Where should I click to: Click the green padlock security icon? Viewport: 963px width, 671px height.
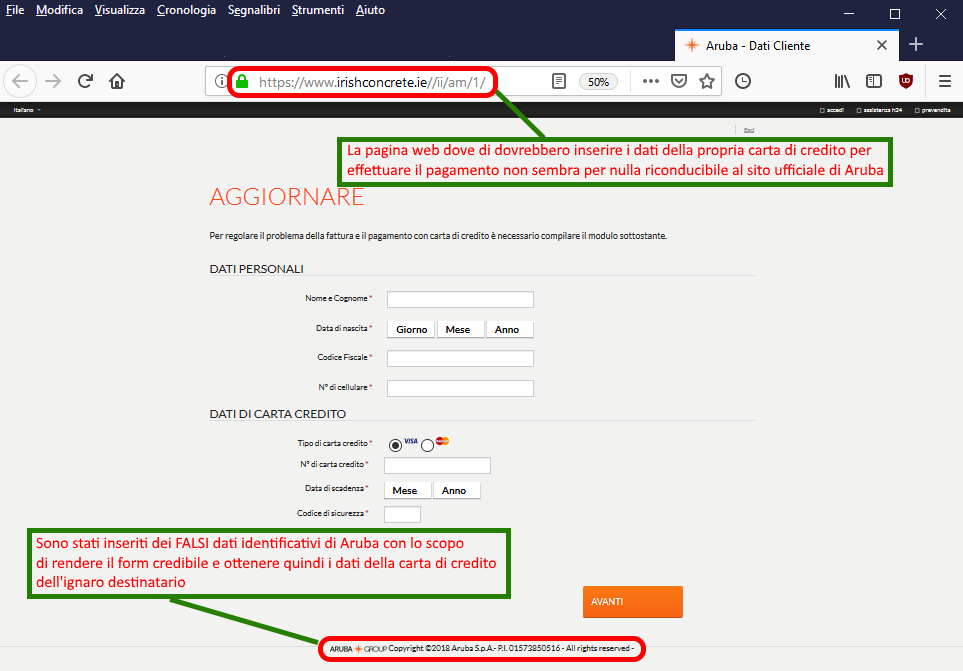pos(243,81)
